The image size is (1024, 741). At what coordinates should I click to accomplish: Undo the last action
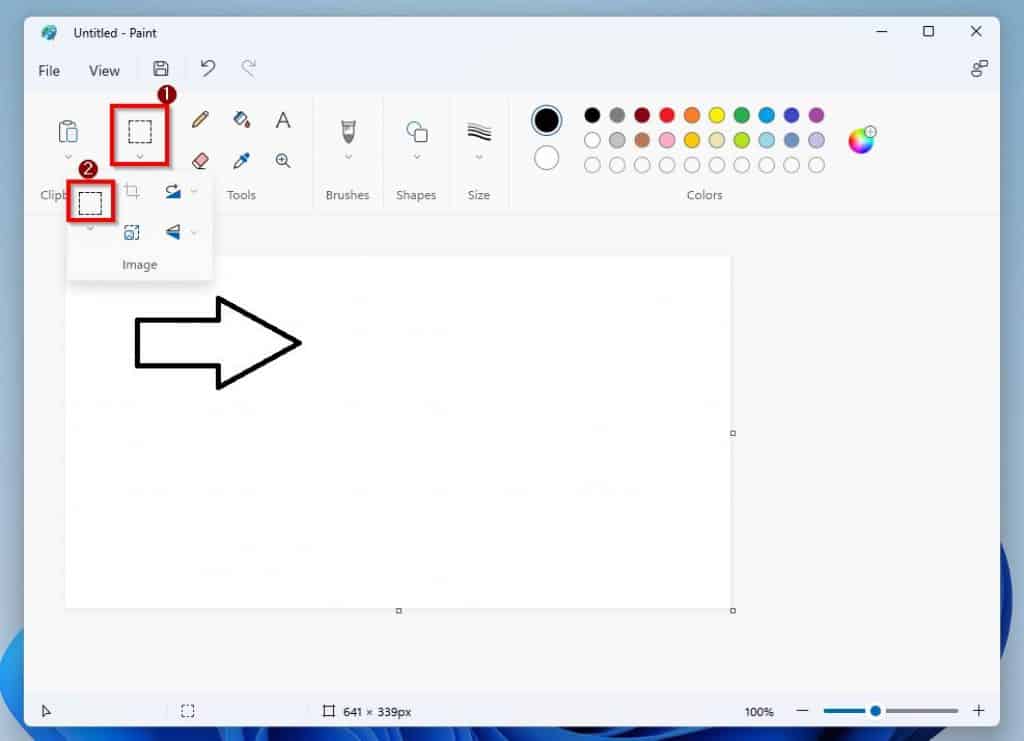point(208,68)
